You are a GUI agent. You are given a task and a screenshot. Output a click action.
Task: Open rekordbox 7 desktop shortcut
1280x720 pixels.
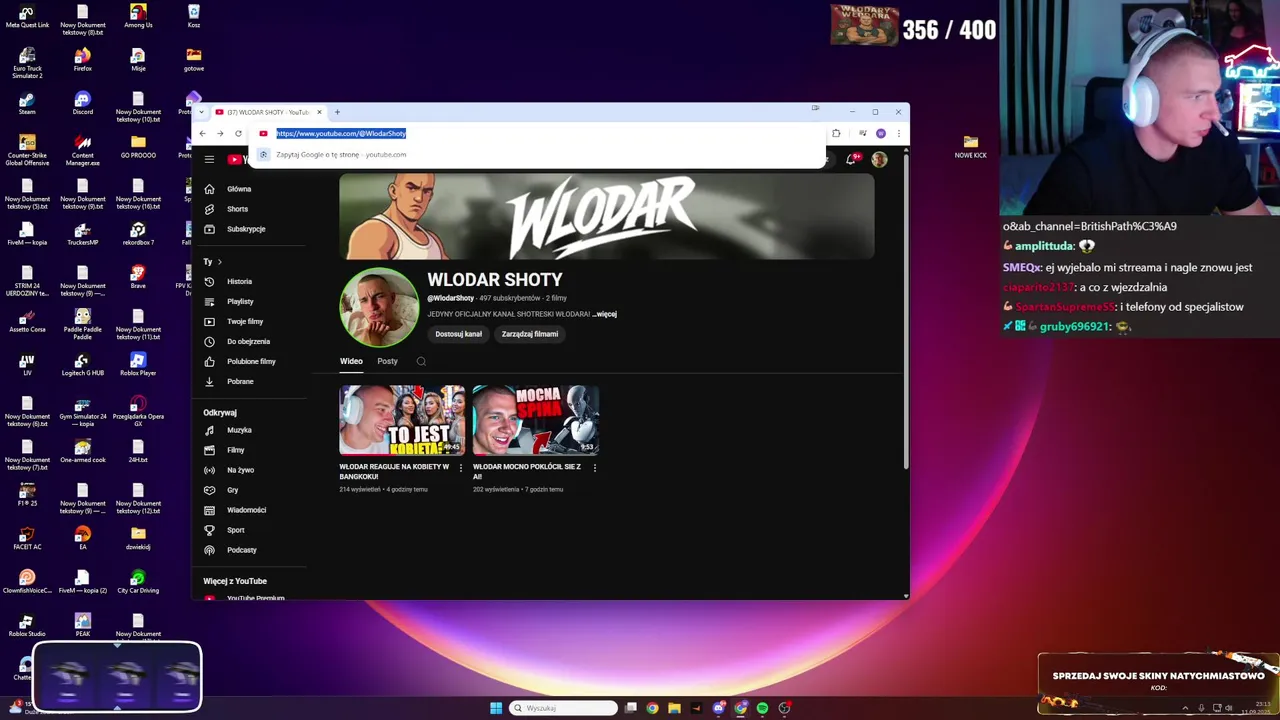pyautogui.click(x=138, y=234)
